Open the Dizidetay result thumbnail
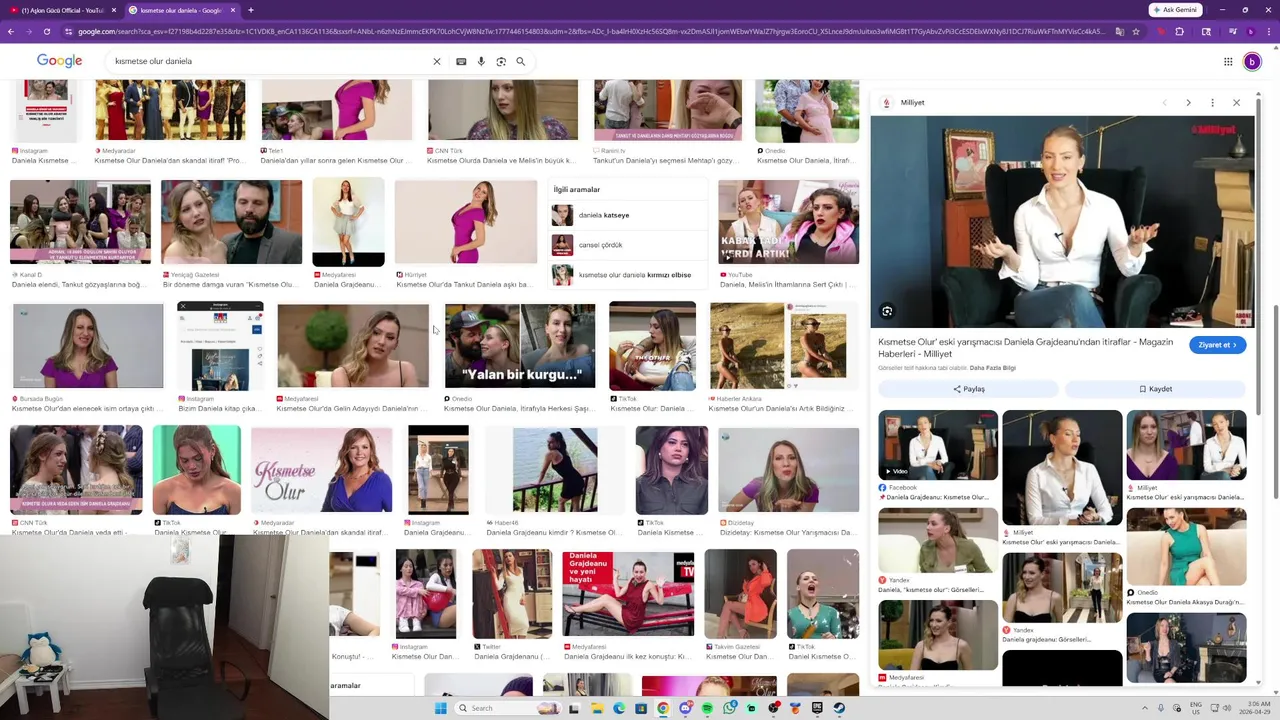Screen dimensions: 1280x720 [x=788, y=470]
